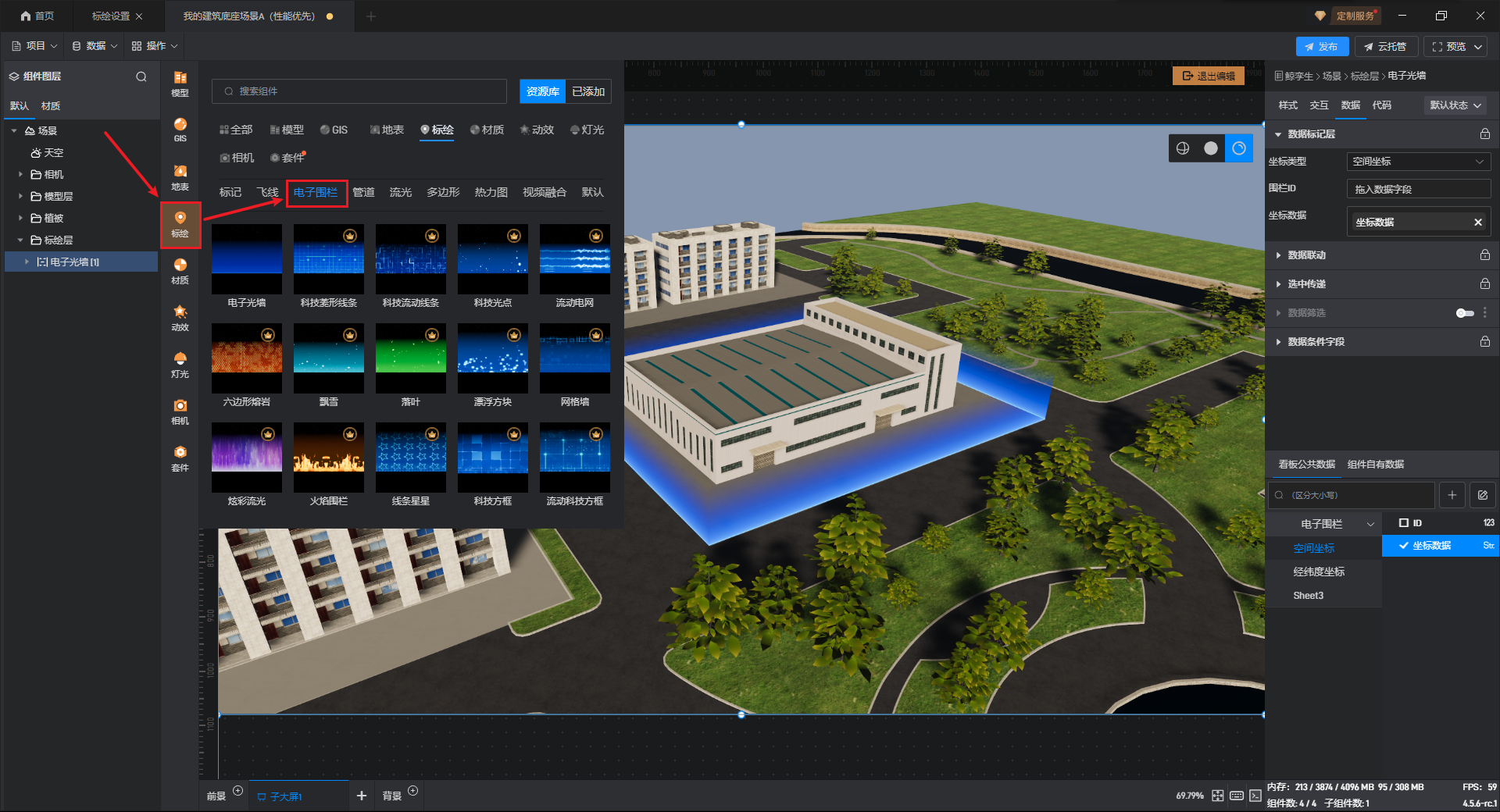The height and width of the screenshot is (812, 1500).
Task: Click the lock icon beside 数据联动
Action: 1484,255
